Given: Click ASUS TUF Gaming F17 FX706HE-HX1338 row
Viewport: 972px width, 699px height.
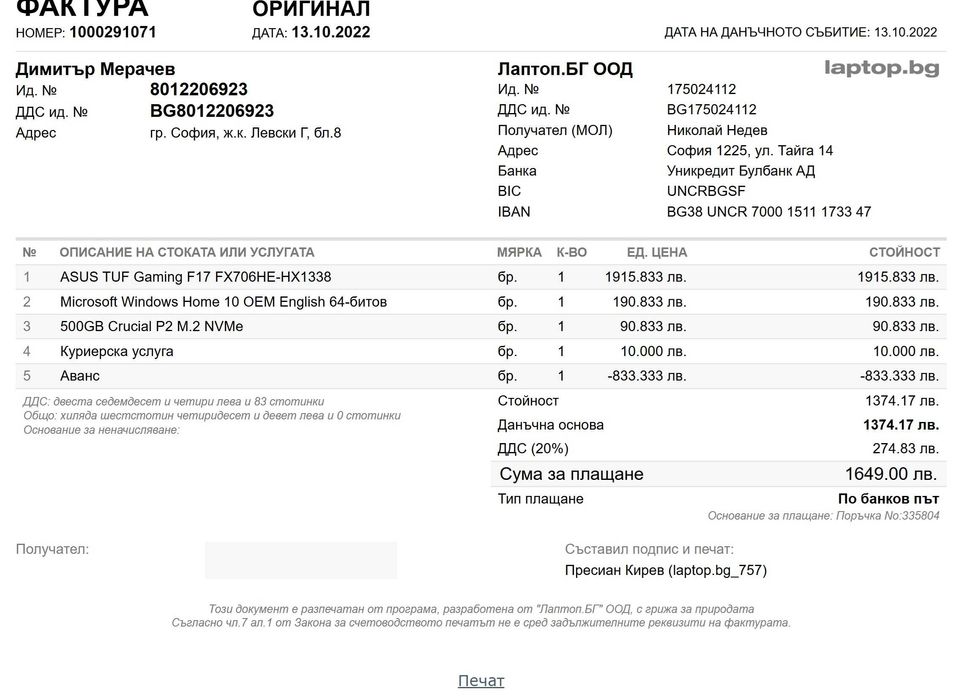Looking at the screenshot, I should [x=481, y=277].
